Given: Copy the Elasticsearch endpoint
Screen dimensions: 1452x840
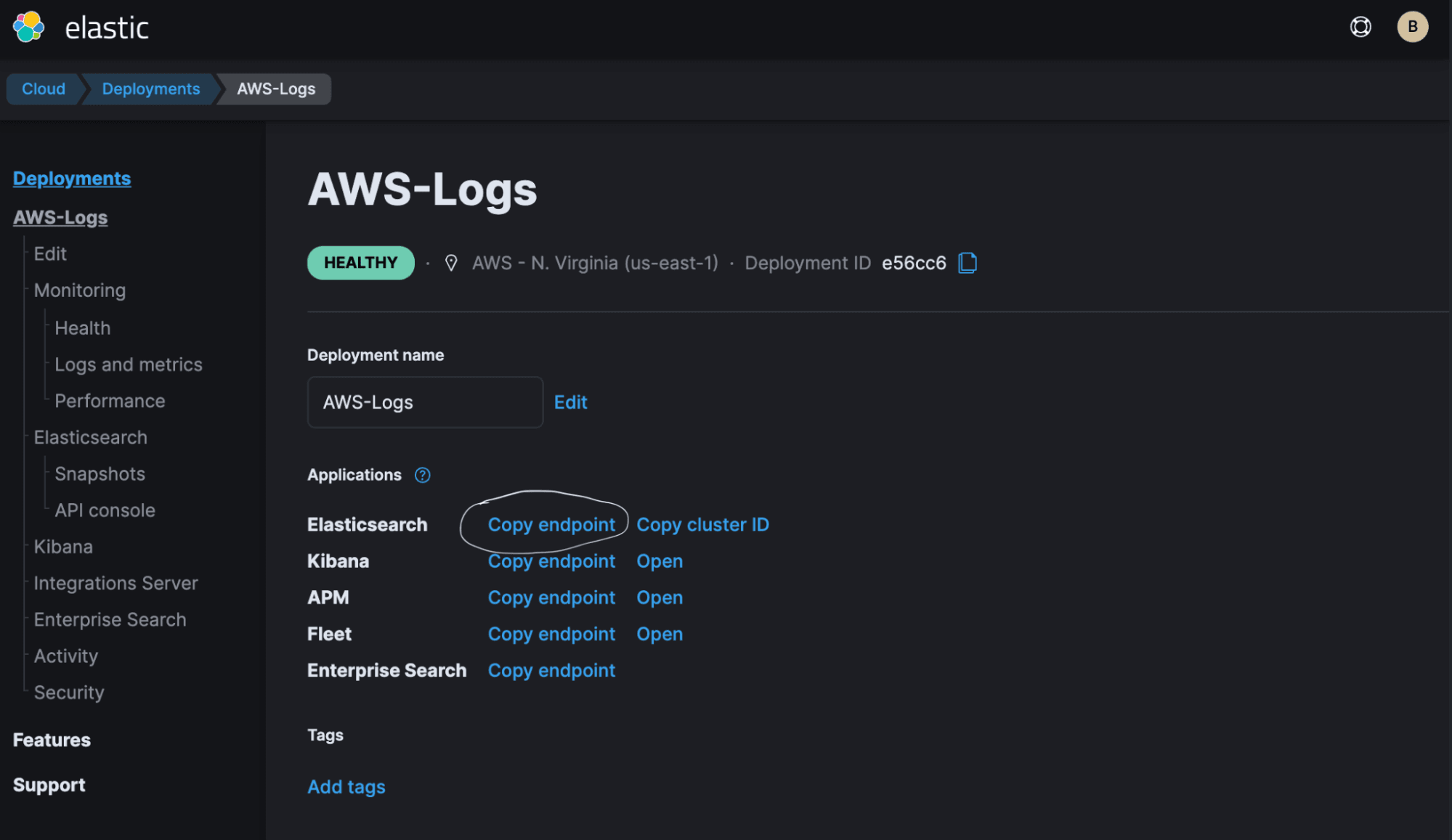Looking at the screenshot, I should [x=551, y=524].
